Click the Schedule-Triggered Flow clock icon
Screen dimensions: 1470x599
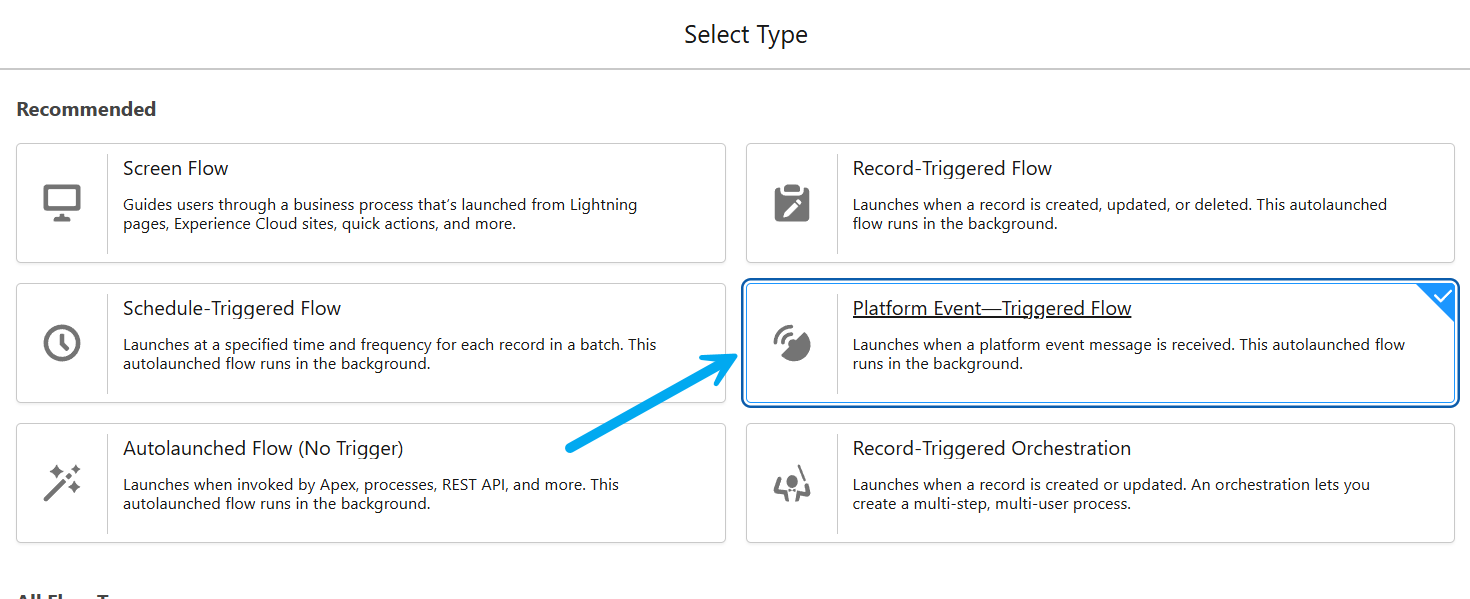[62, 343]
